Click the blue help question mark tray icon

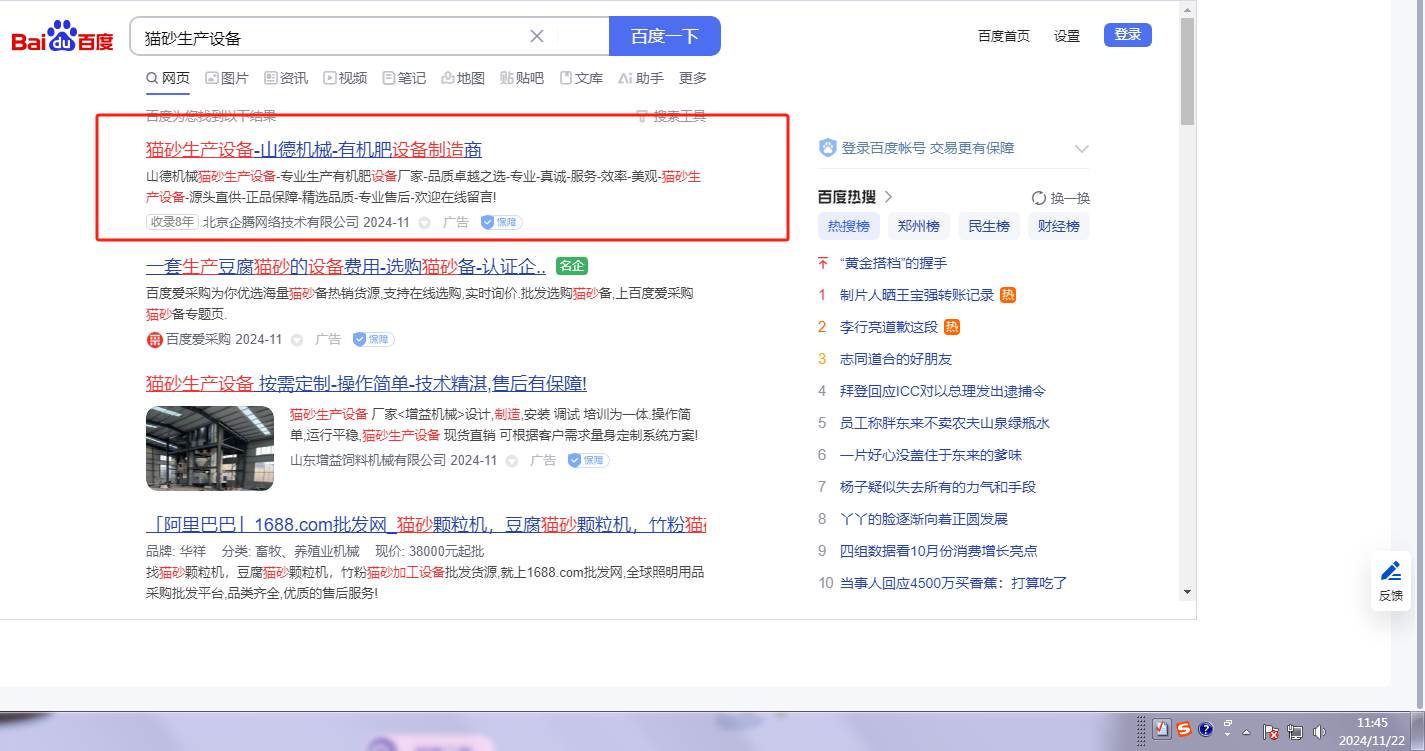1206,729
